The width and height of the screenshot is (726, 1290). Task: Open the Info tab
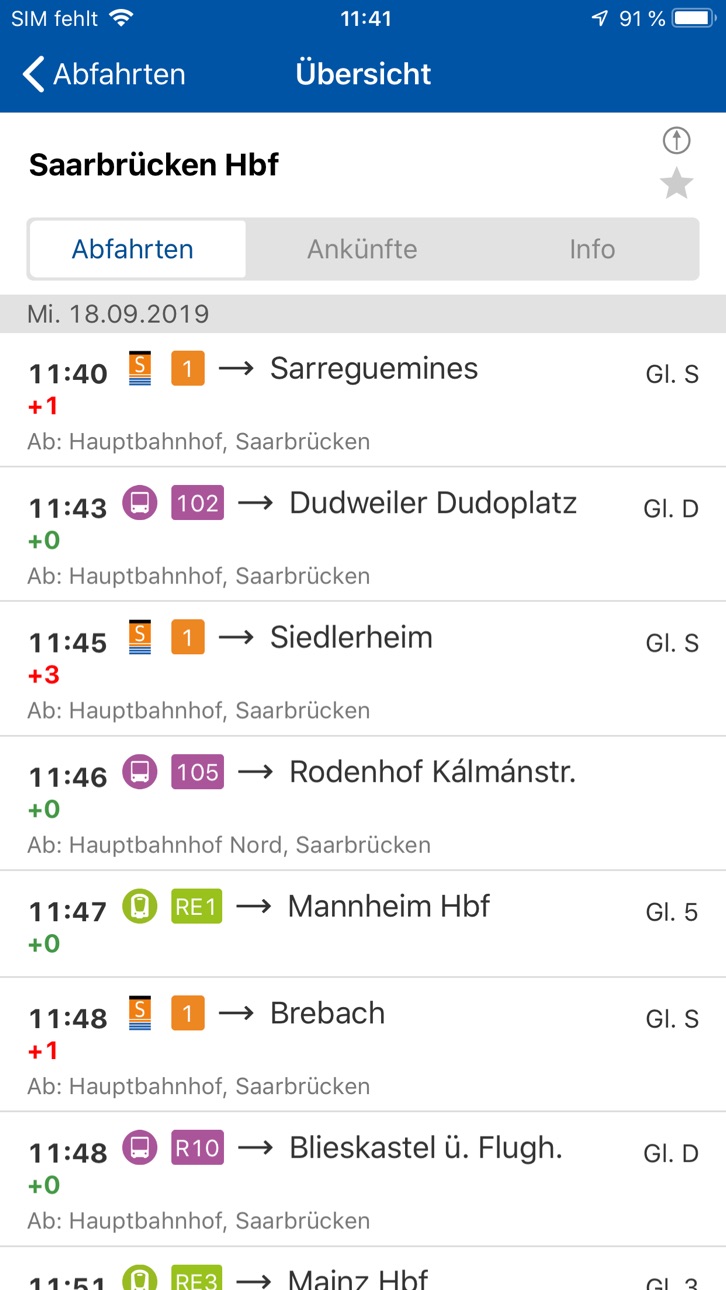tap(592, 249)
